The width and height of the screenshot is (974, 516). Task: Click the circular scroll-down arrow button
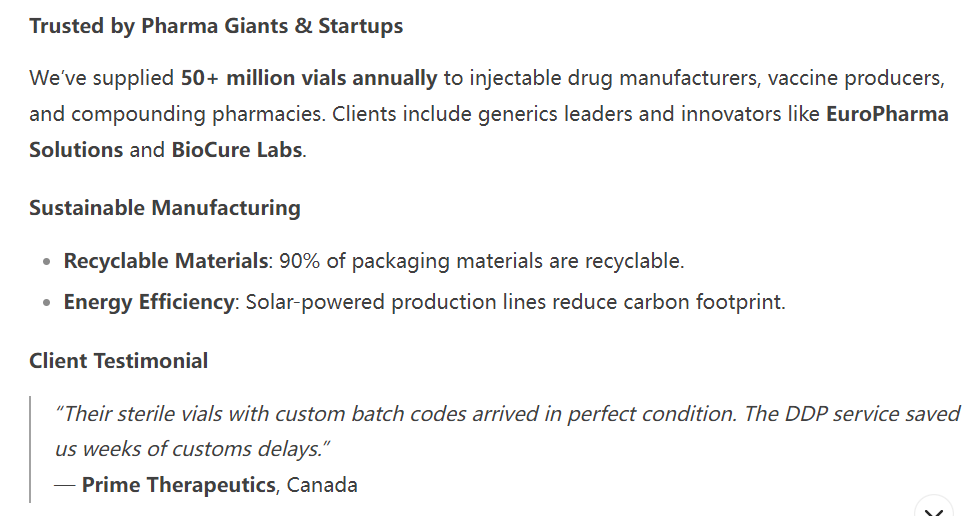934,508
